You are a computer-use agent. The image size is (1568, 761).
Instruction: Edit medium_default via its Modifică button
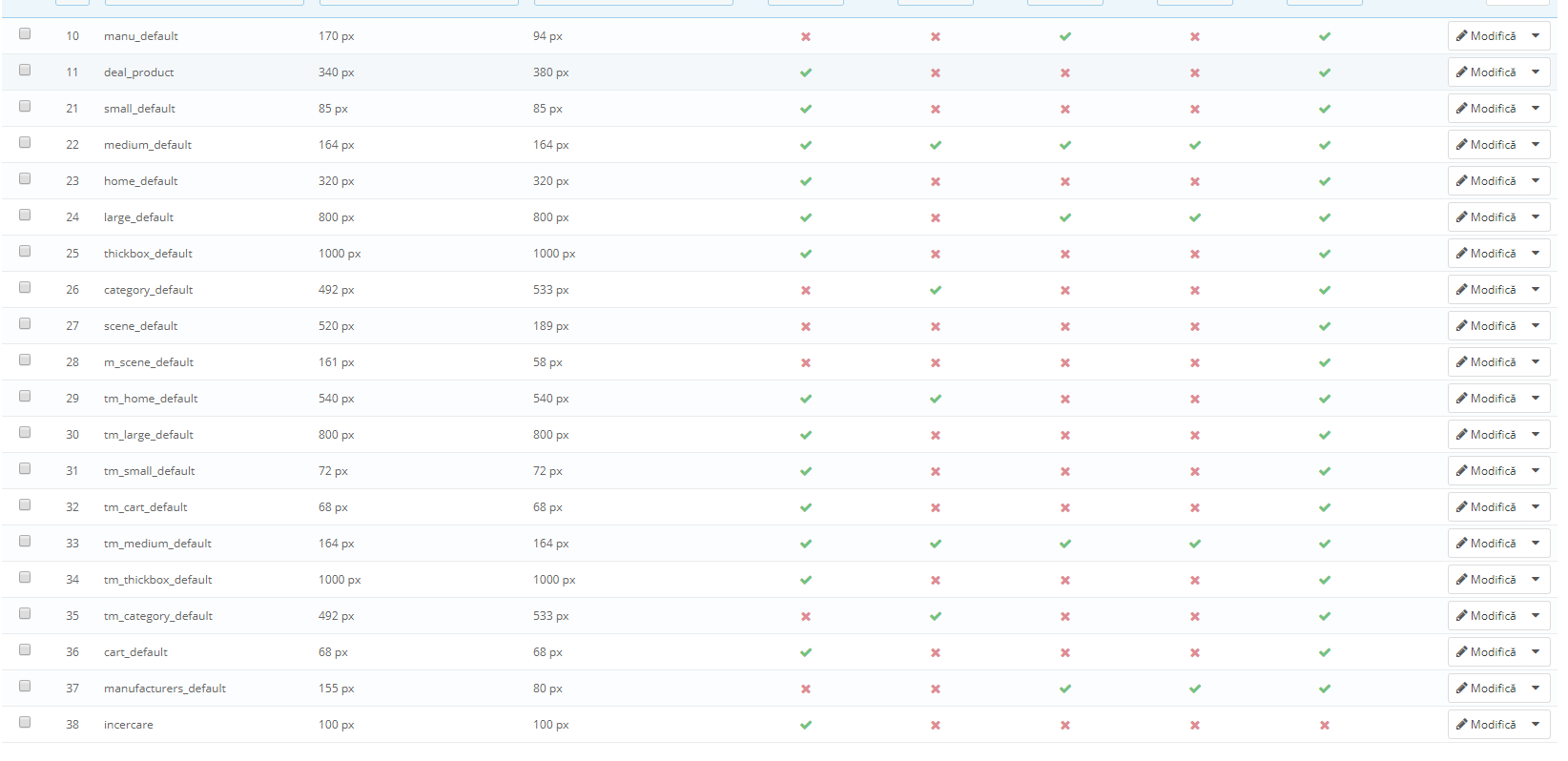(1486, 145)
